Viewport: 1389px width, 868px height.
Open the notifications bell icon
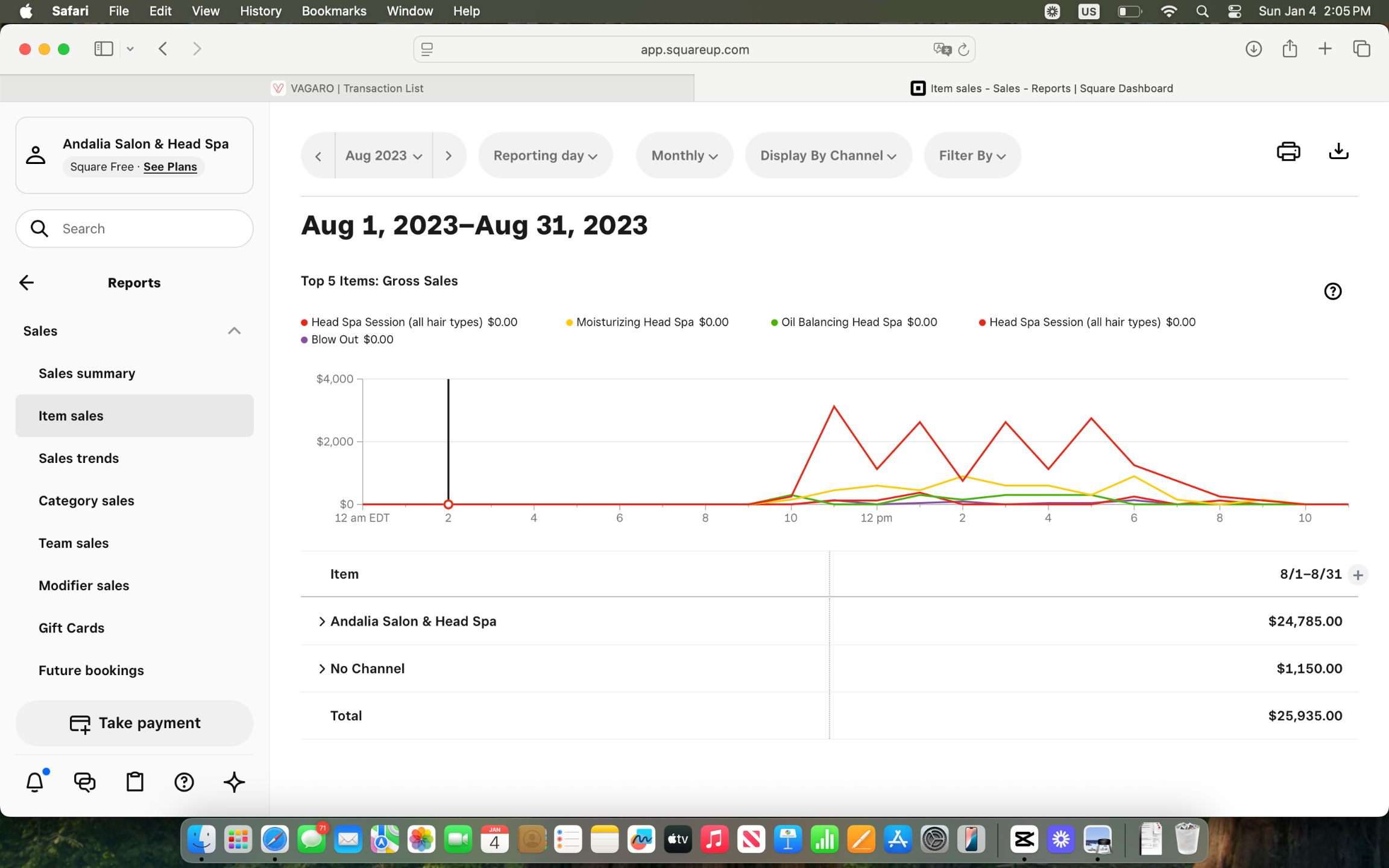(35, 782)
